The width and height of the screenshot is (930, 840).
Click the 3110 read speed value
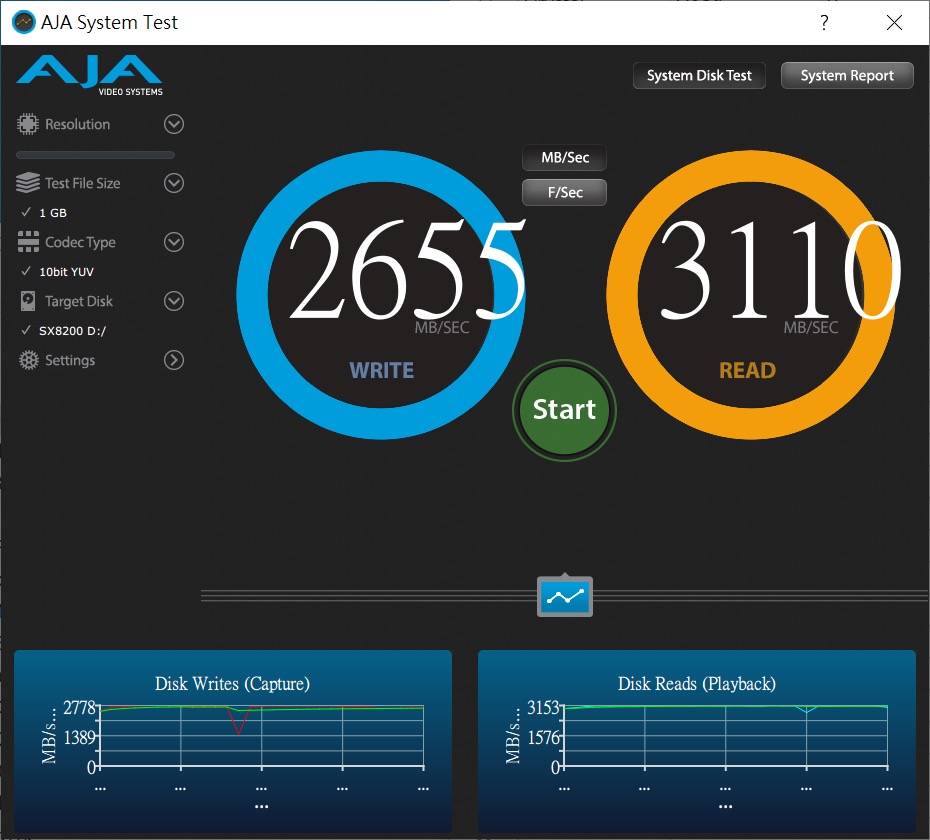(x=779, y=269)
